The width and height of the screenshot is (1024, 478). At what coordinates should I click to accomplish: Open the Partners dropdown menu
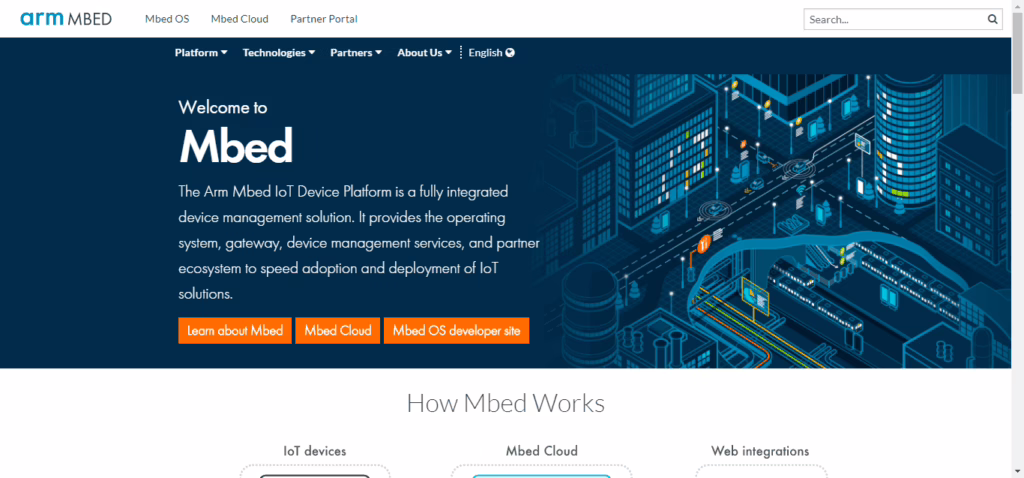point(356,53)
